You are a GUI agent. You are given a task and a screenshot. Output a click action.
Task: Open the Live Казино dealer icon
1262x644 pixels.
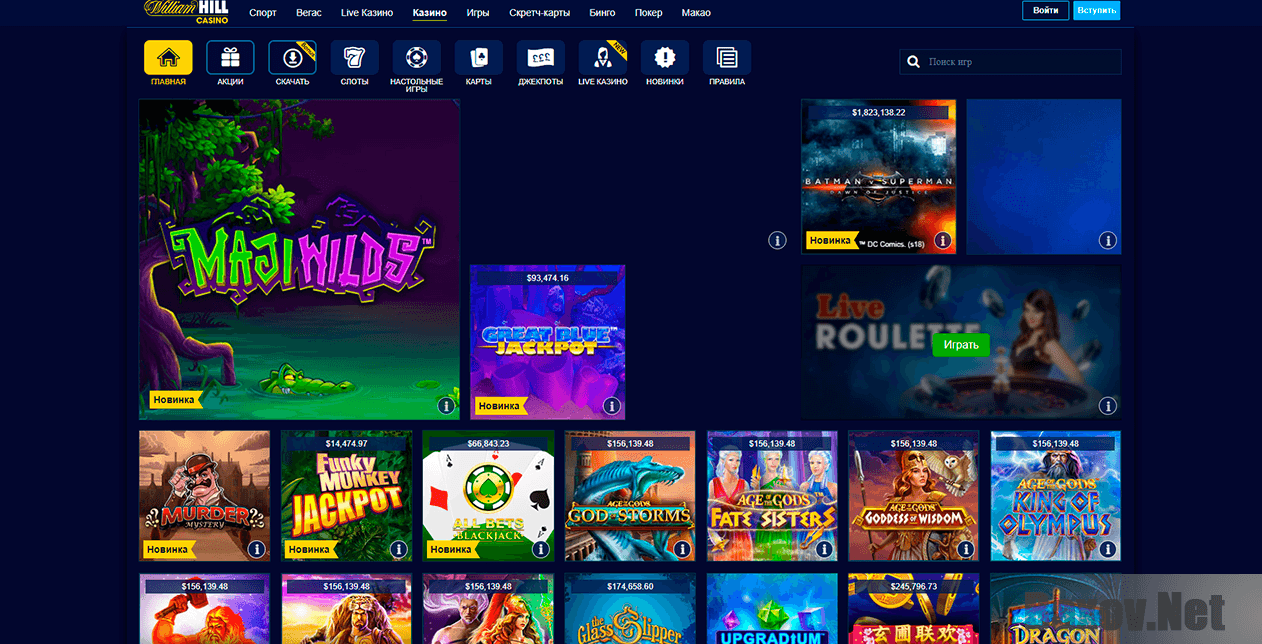click(602, 57)
